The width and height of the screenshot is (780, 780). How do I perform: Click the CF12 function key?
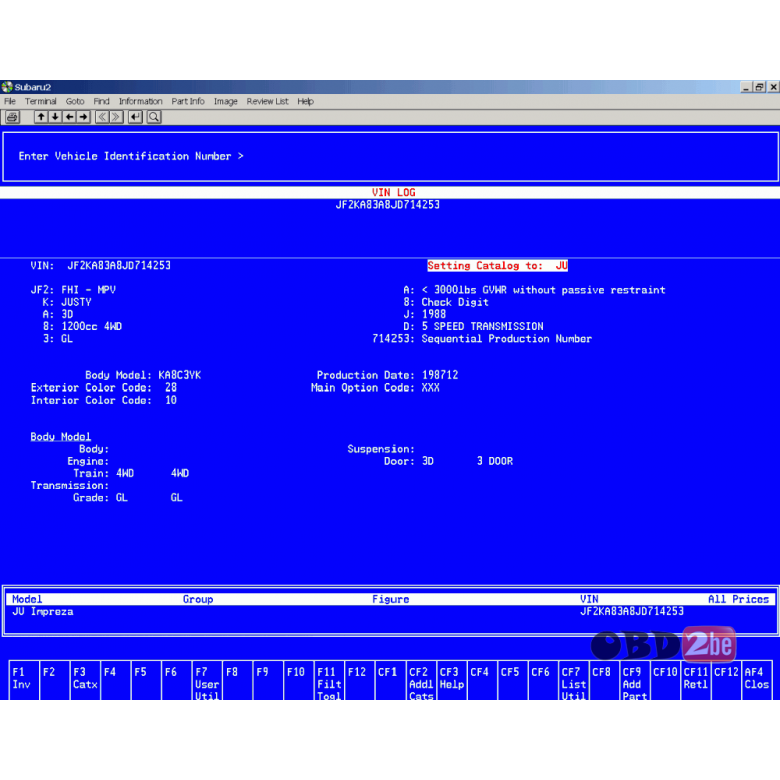click(726, 680)
